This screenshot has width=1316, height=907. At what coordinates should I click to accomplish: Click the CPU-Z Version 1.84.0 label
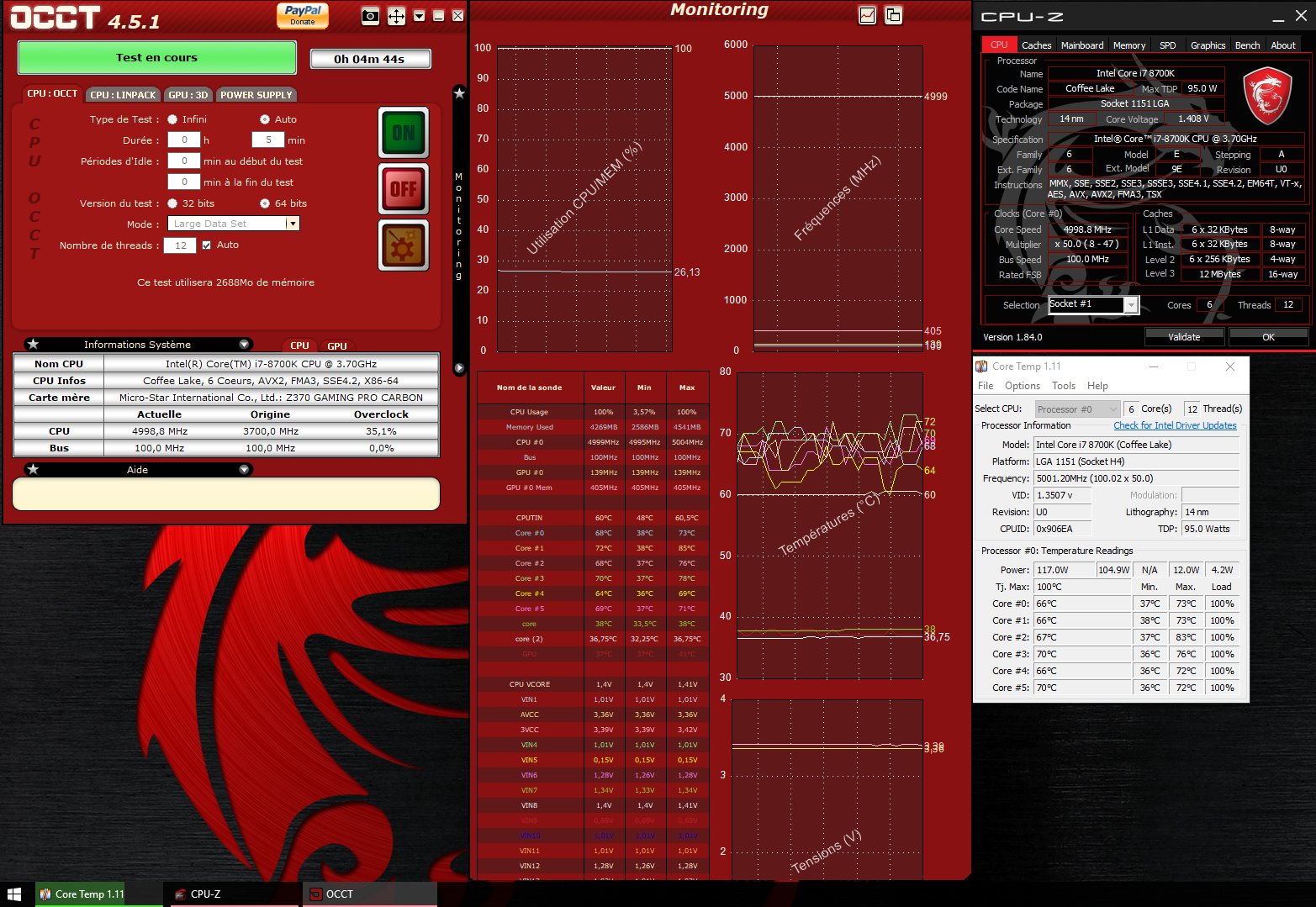pyautogui.click(x=1012, y=338)
